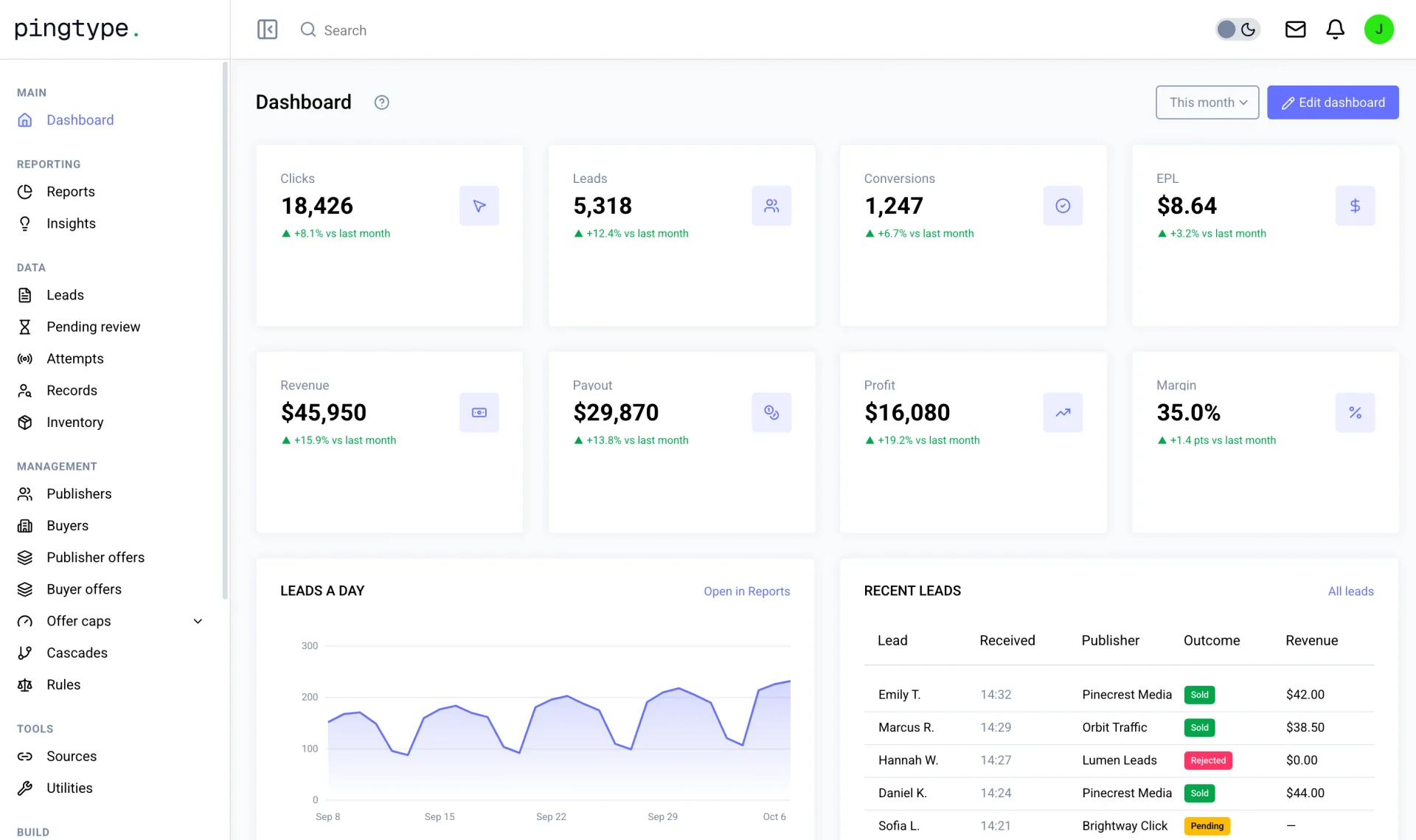The image size is (1416, 840).
Task: Toggle dark mode switch
Action: [1238, 29]
